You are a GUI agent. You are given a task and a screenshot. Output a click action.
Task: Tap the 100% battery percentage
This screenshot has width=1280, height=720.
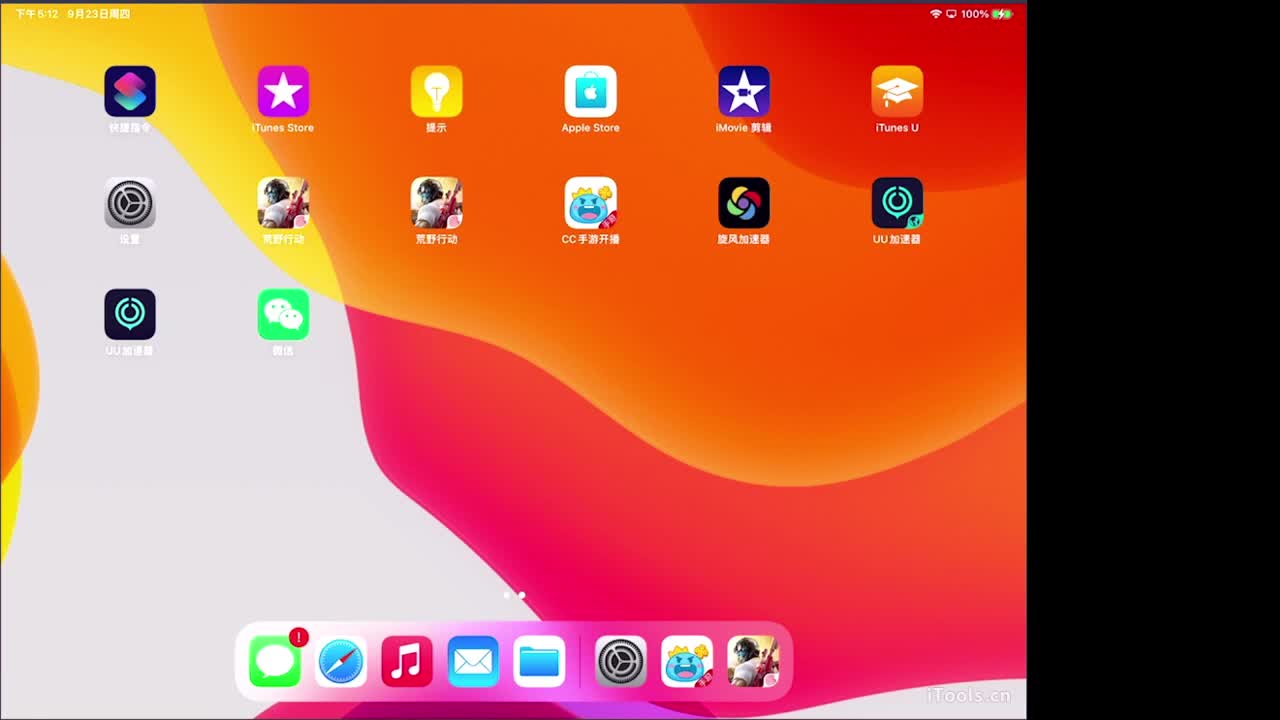pos(975,14)
